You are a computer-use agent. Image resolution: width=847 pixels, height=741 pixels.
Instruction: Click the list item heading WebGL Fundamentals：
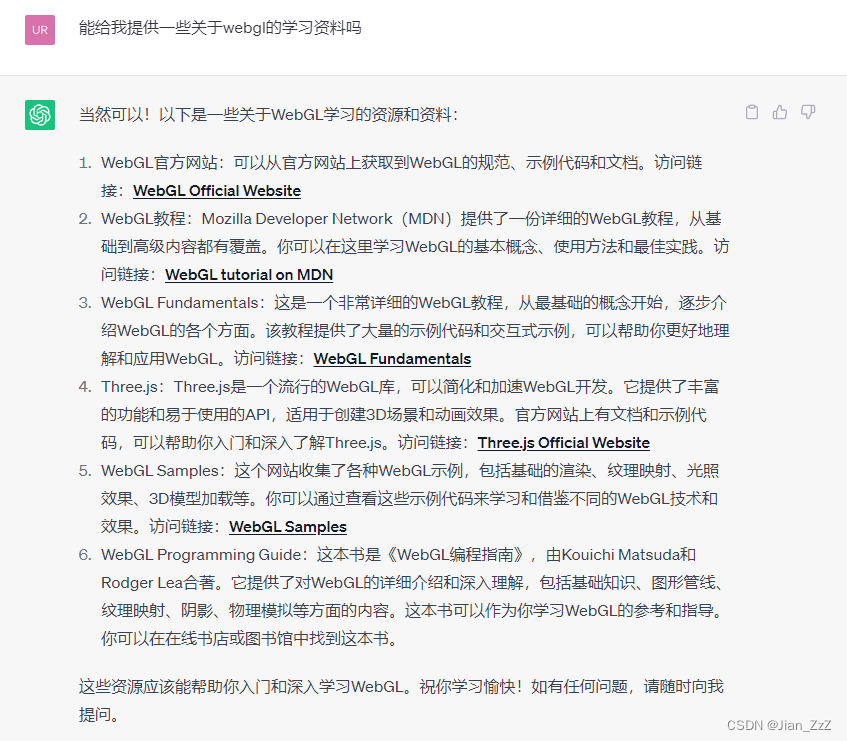[x=183, y=302]
